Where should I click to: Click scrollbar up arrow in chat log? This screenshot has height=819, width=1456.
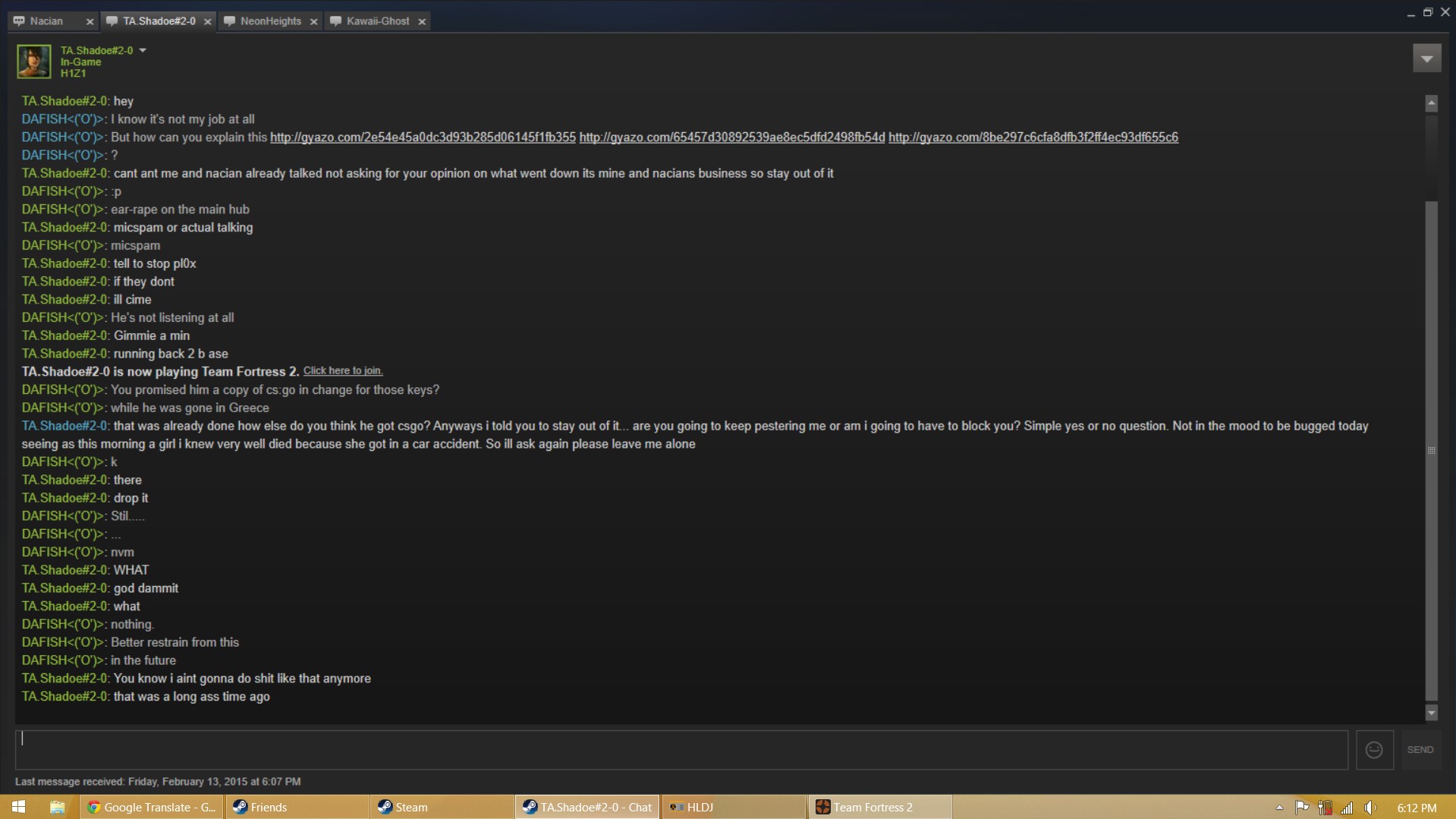click(1431, 103)
